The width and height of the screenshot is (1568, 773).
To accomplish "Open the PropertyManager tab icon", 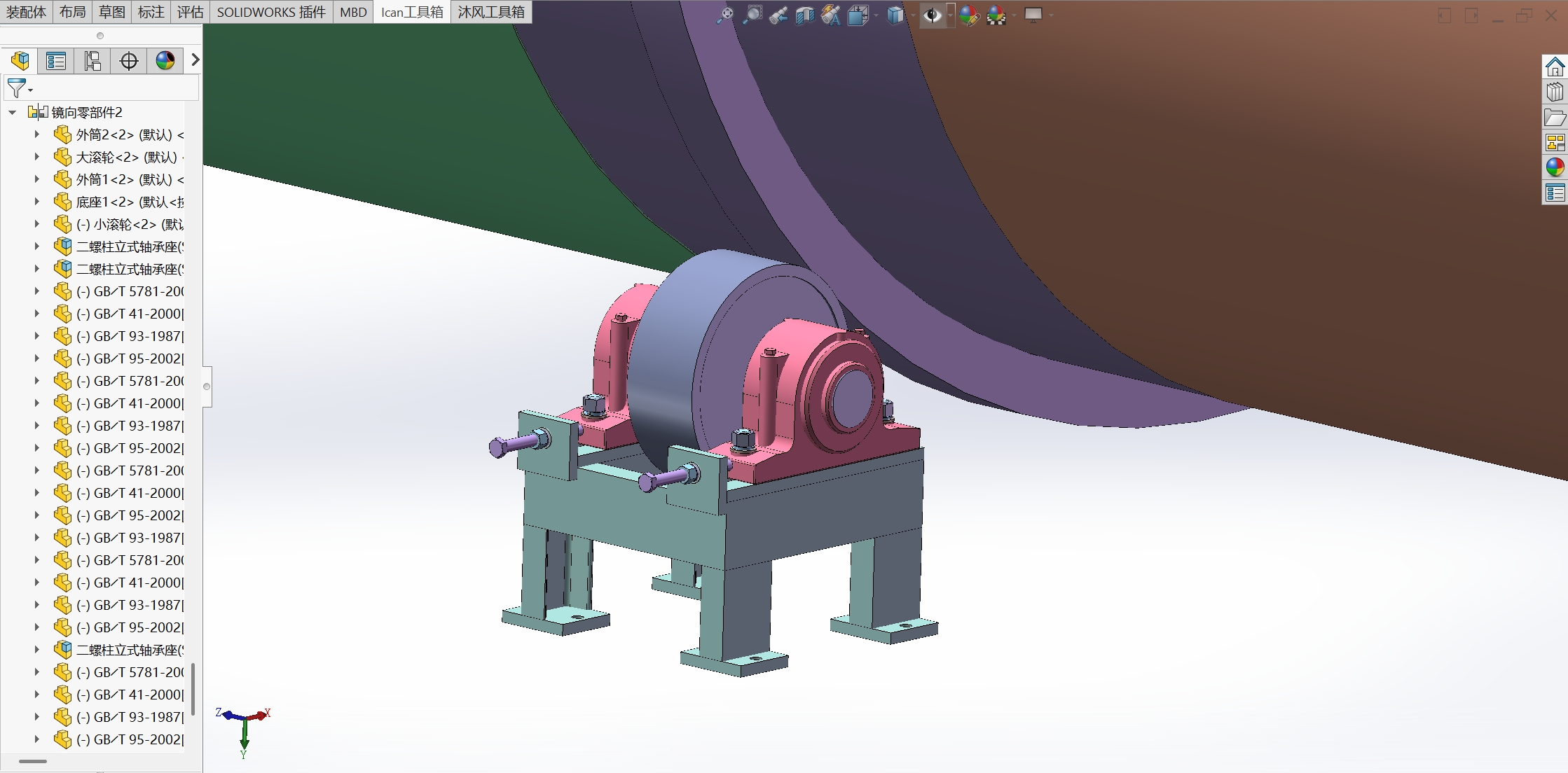I will pyautogui.click(x=56, y=61).
